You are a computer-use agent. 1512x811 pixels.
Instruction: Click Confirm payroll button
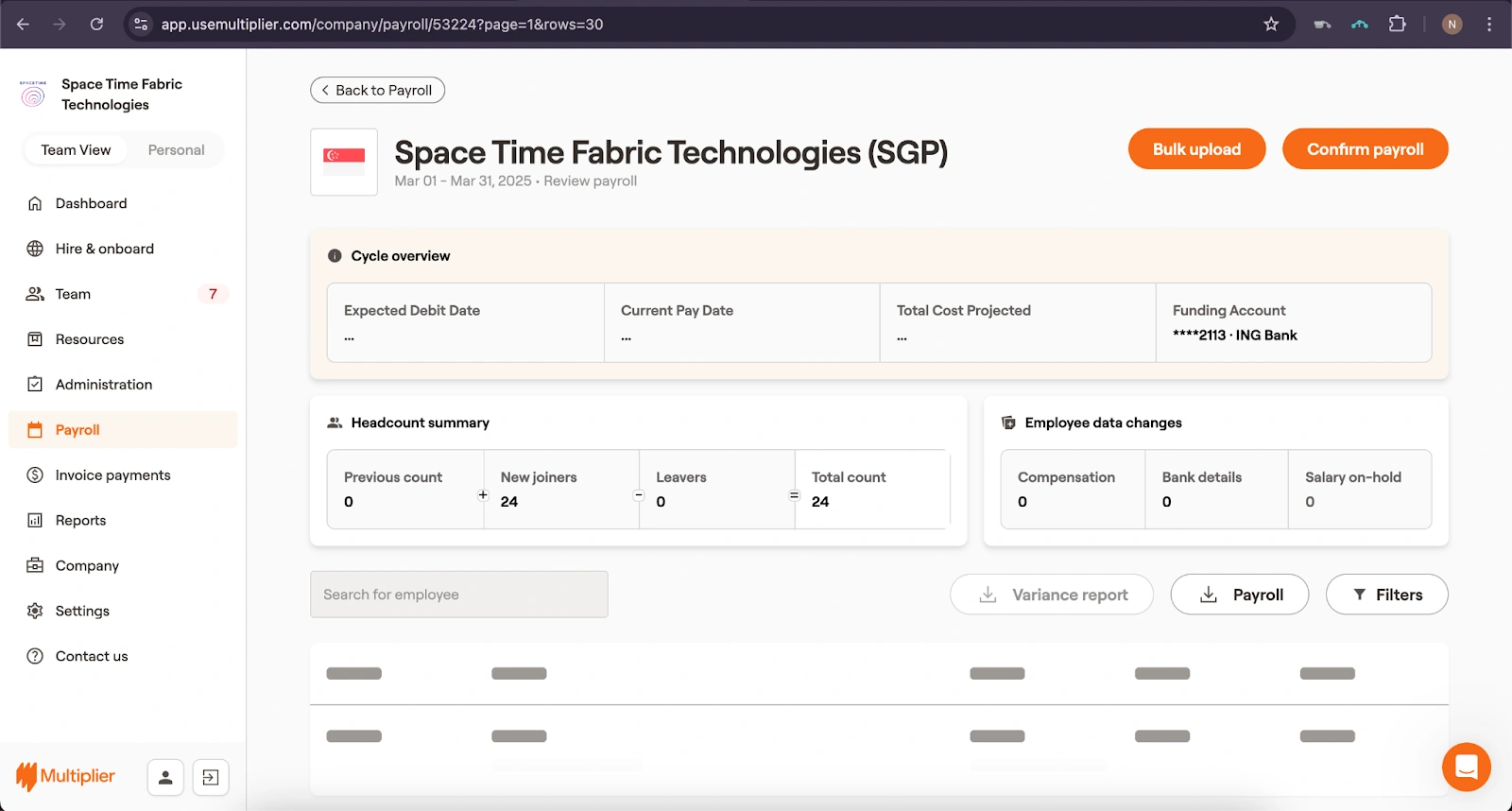pos(1365,149)
